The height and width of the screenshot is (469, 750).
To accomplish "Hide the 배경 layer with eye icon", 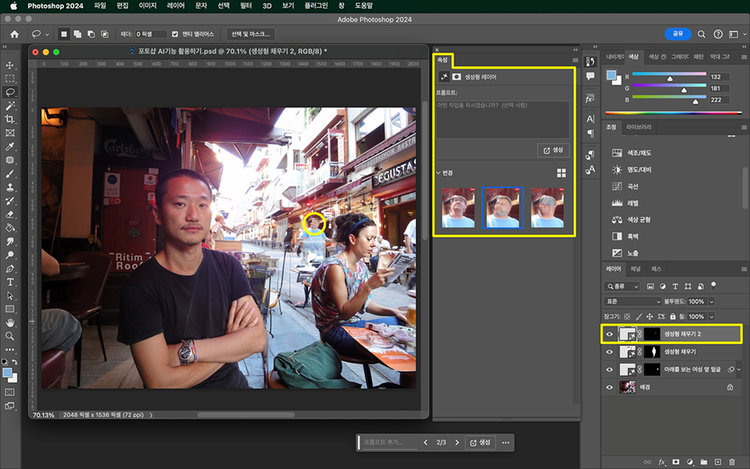I will (x=610, y=386).
